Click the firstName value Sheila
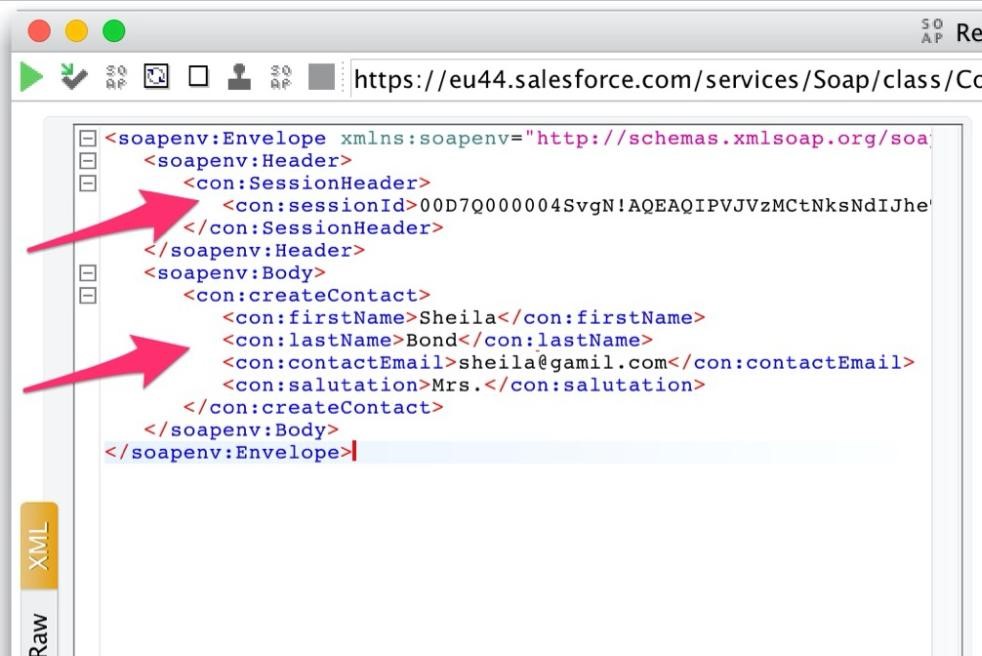 (x=457, y=318)
